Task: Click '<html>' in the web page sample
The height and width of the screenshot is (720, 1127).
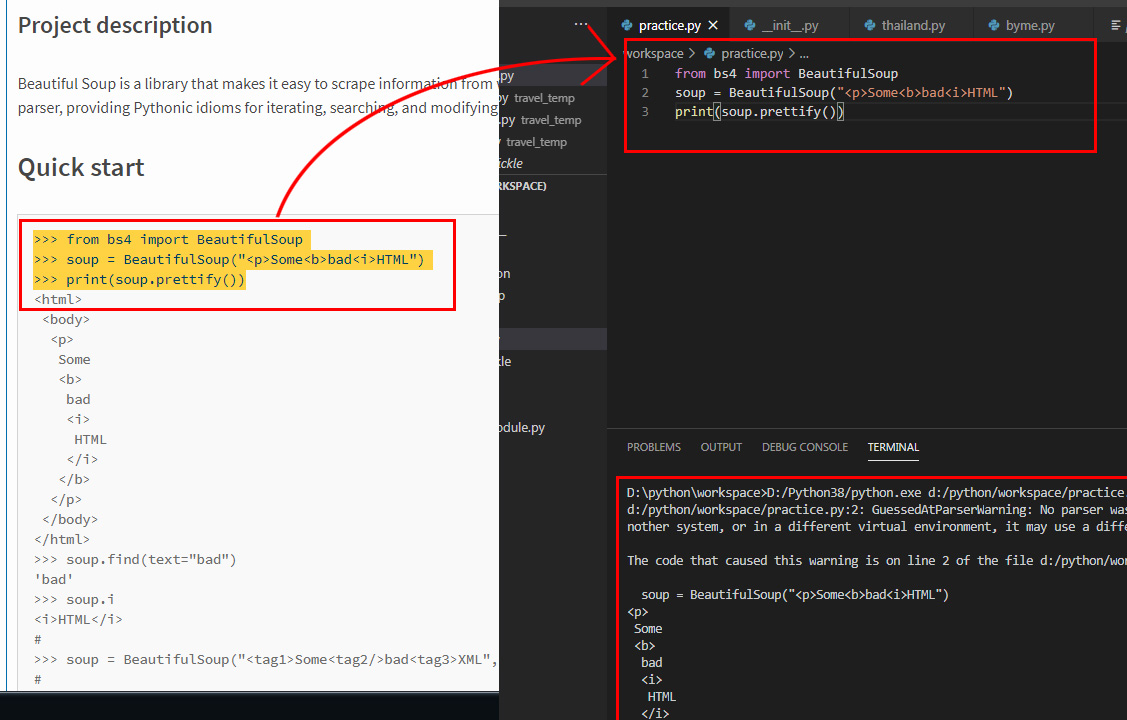Action: pos(58,300)
